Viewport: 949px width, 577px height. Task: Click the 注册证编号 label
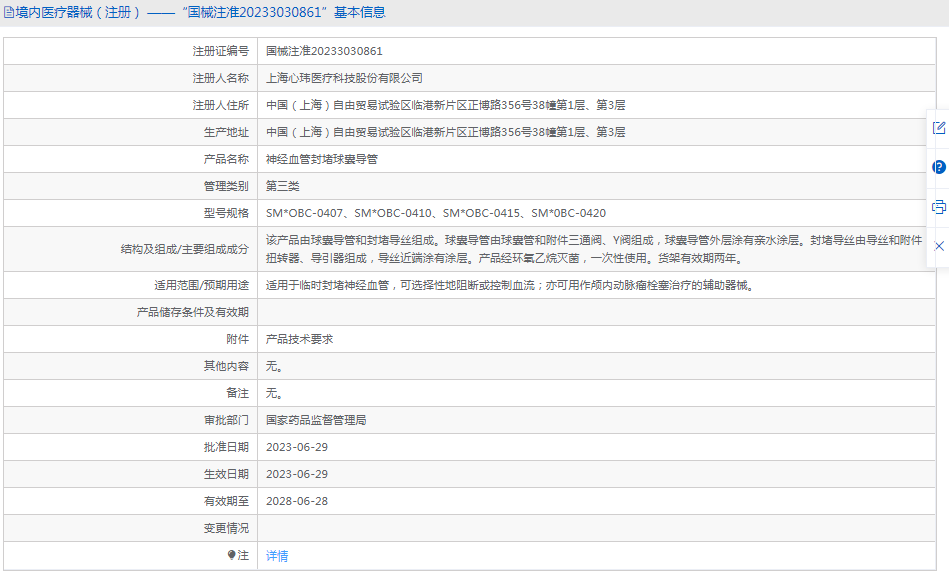(220, 51)
